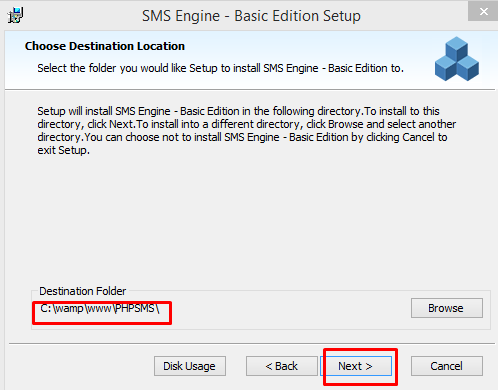Check Disk Usage for the installation

coord(190,366)
